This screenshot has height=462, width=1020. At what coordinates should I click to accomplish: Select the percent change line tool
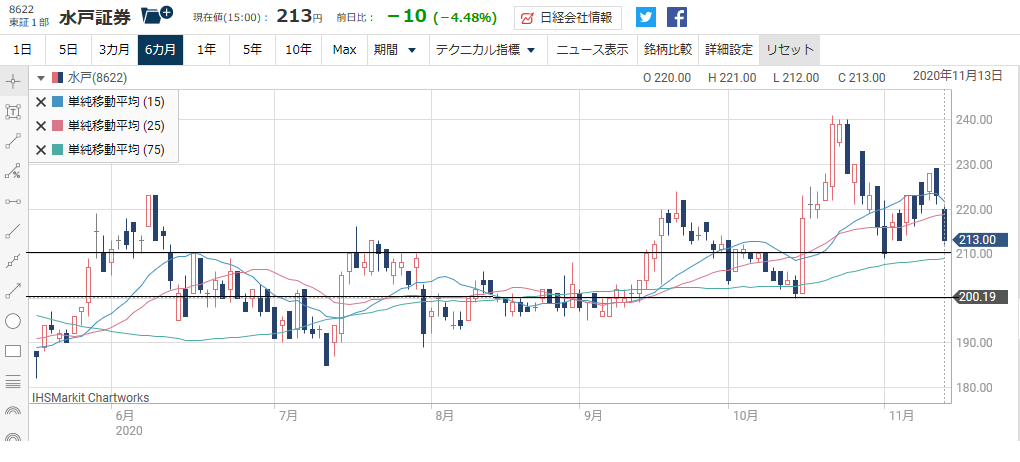pos(13,171)
